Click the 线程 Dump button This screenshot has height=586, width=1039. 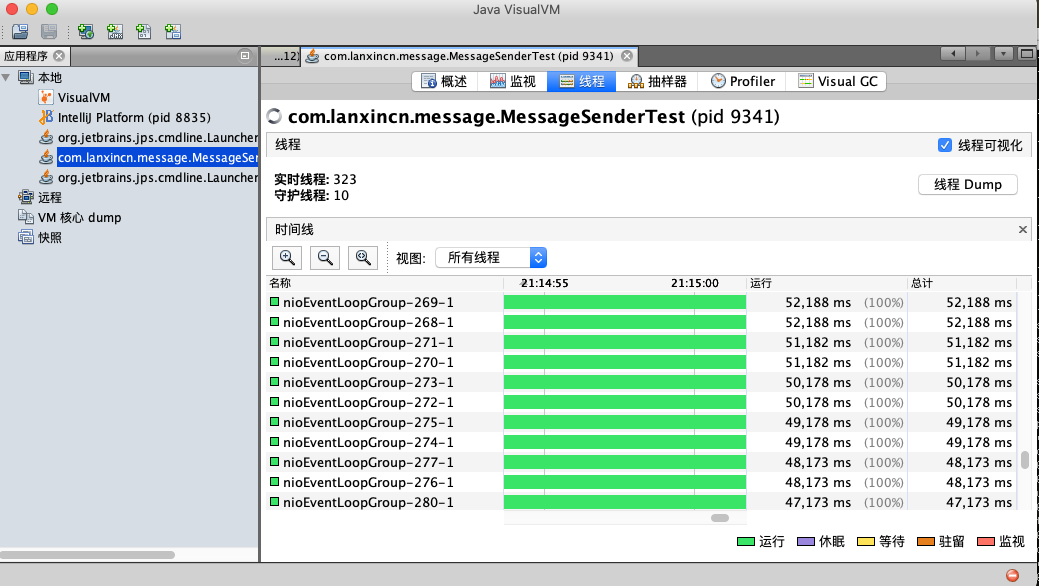pyautogui.click(x=967, y=184)
